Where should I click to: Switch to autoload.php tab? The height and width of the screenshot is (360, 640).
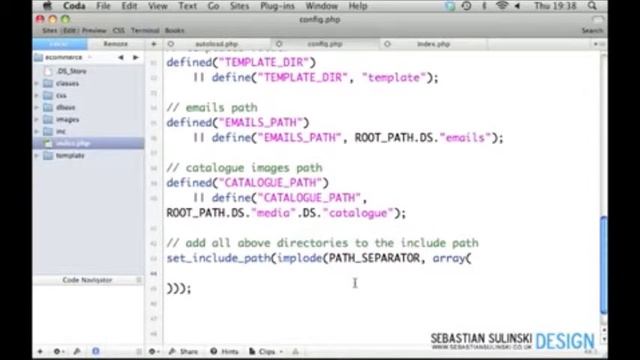pyautogui.click(x=217, y=44)
